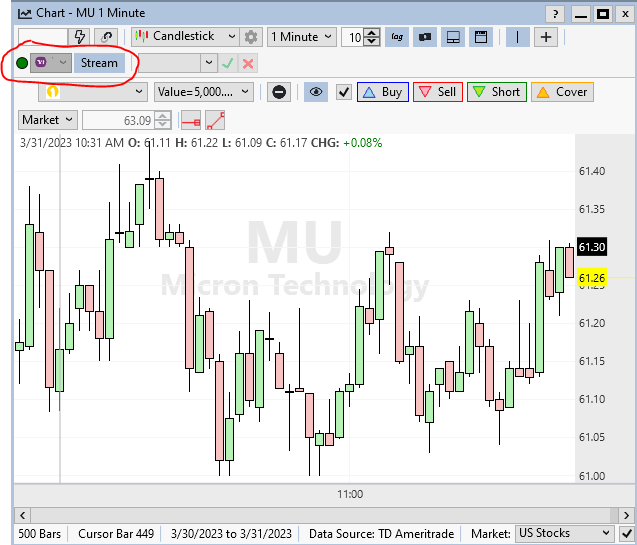Viewport: 637px width, 545px height.
Task: Minimize the chart window
Action: pos(581,15)
